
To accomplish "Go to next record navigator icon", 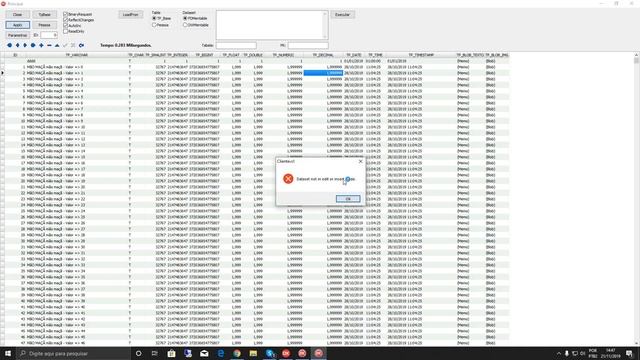I will pos(25,45).
